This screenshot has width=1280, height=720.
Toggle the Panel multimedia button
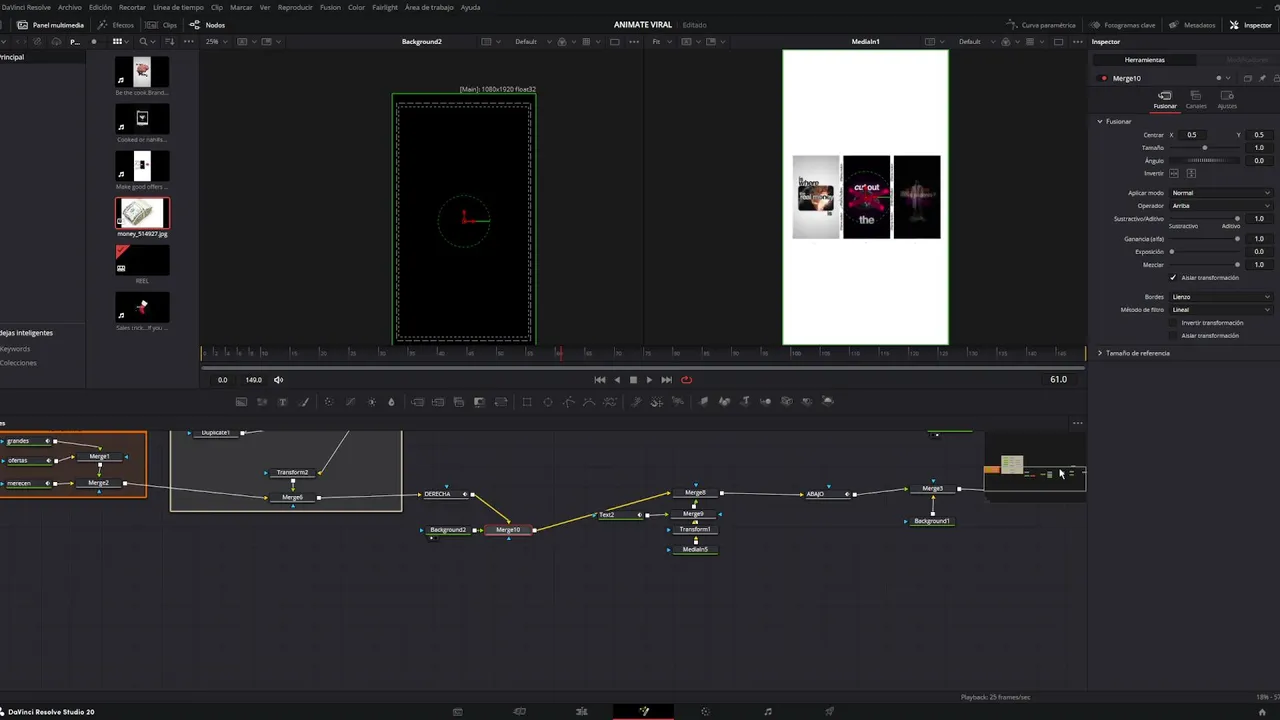(51, 25)
